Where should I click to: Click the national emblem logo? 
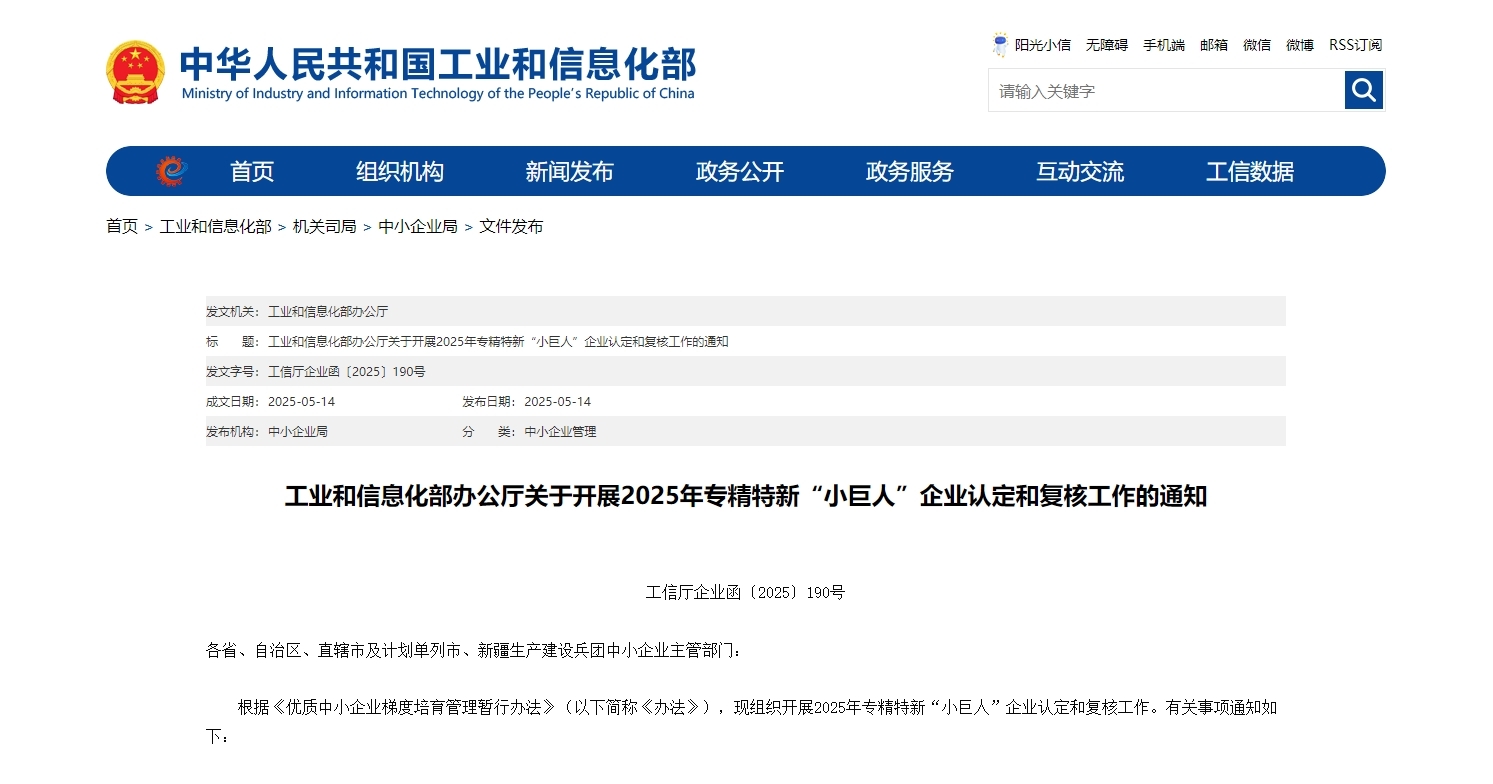click(x=135, y=71)
